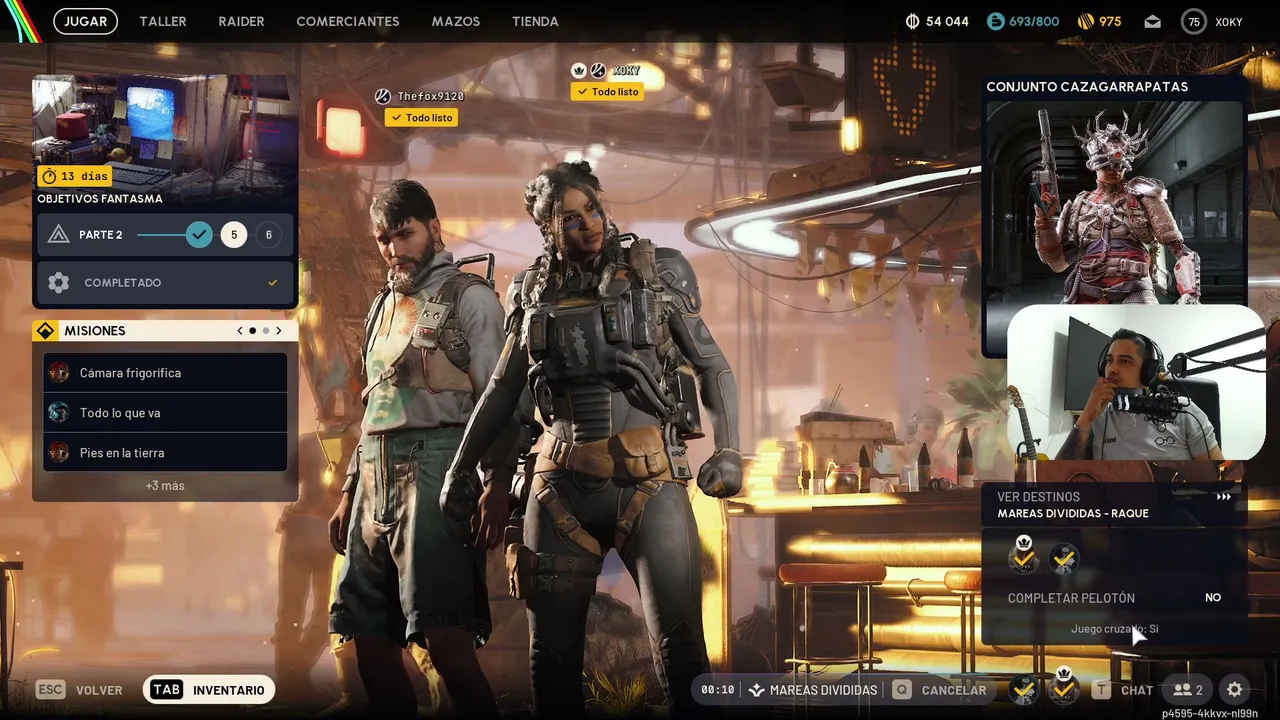Click the yellow 975 tokens icon
1280x720 pixels.
pyautogui.click(x=1086, y=21)
